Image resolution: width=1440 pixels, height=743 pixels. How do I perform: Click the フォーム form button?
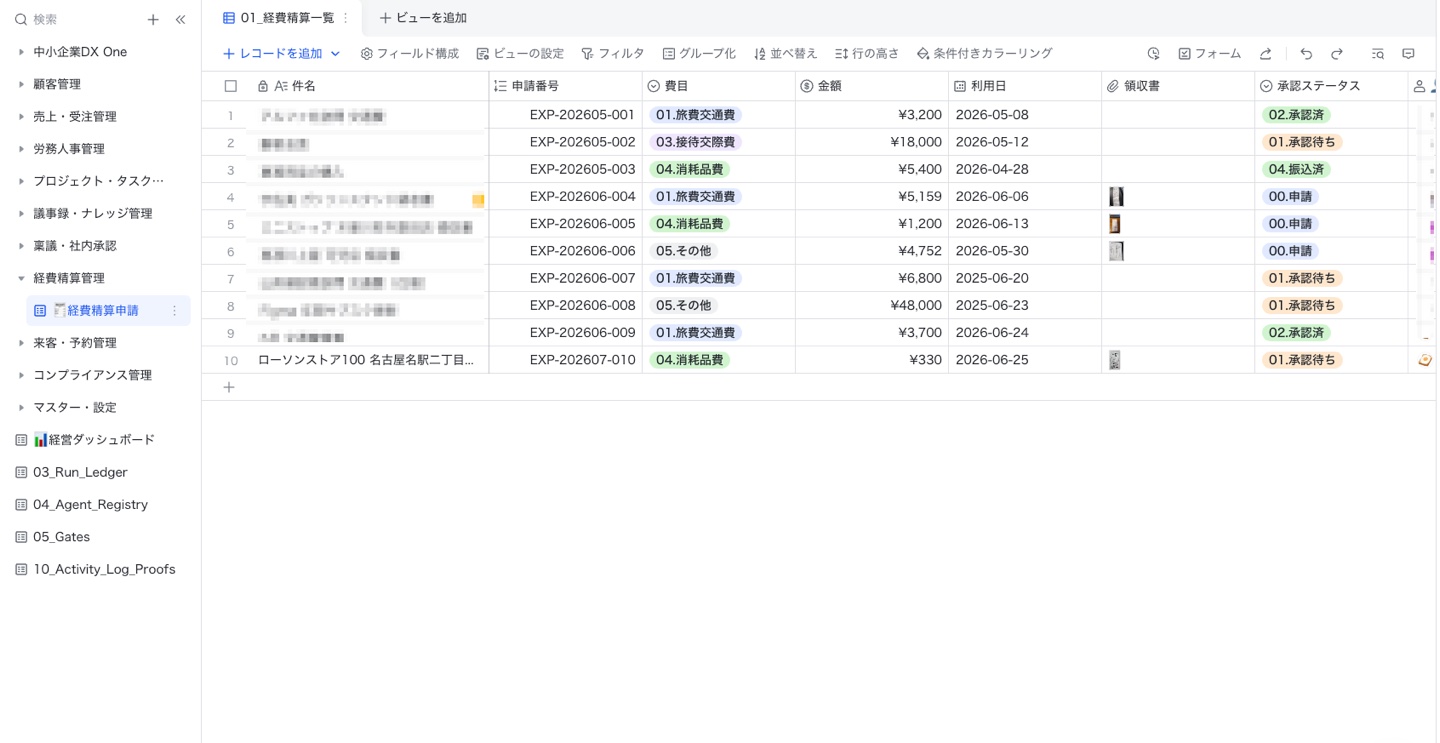click(x=1209, y=54)
